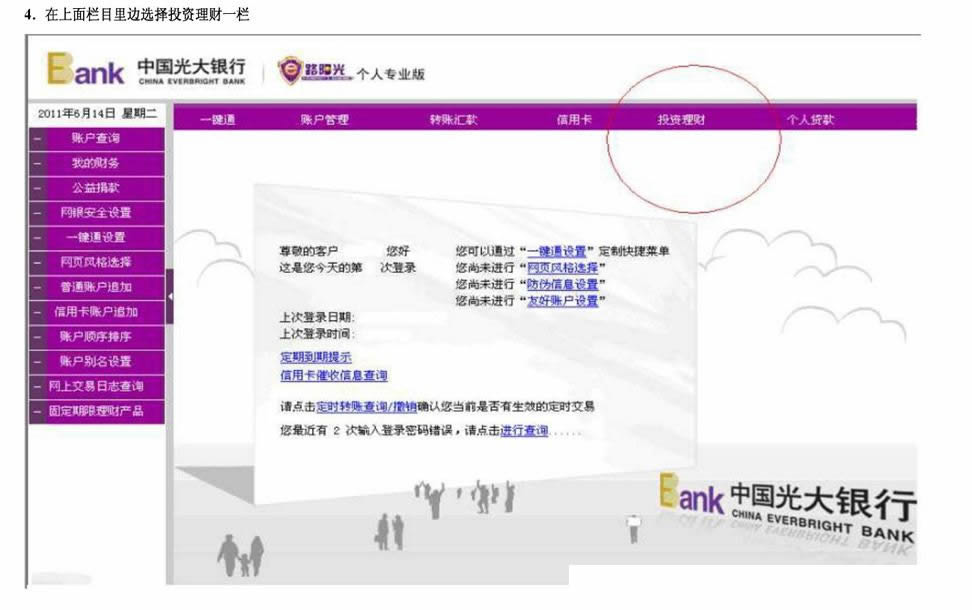Screen dimensions: 972x610
Task: Open the 个人贷款 tab
Action: coord(810,119)
